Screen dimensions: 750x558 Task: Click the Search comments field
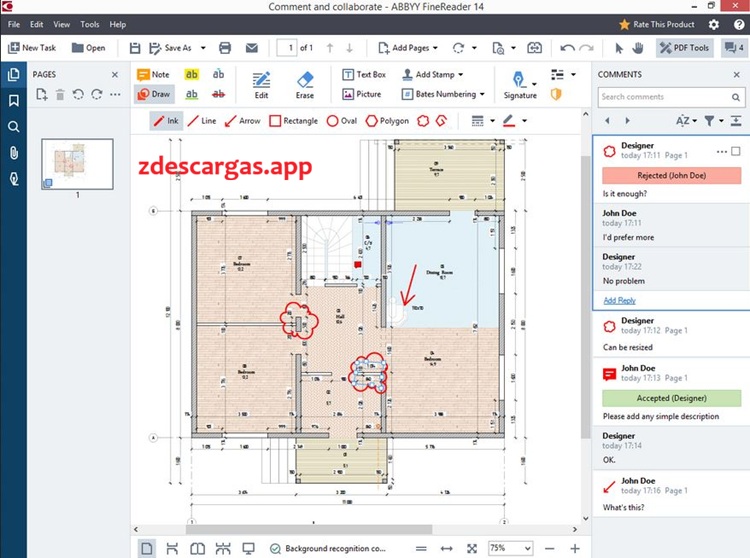pos(671,97)
